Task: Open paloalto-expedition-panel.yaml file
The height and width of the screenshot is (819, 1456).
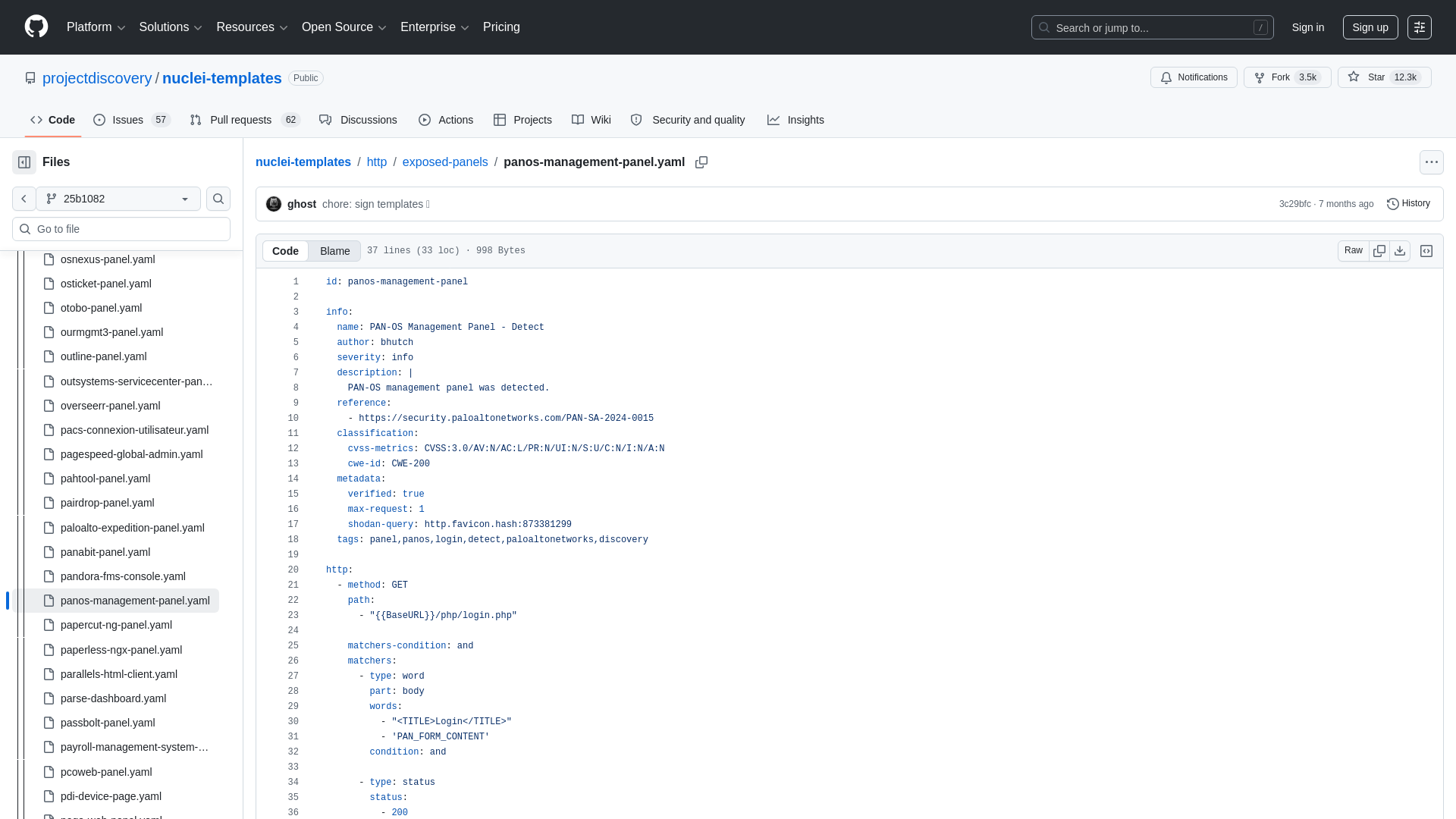Action: 133,528
